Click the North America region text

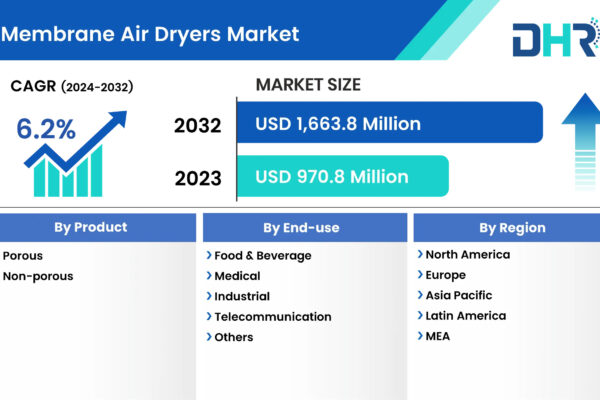[x=468, y=254]
